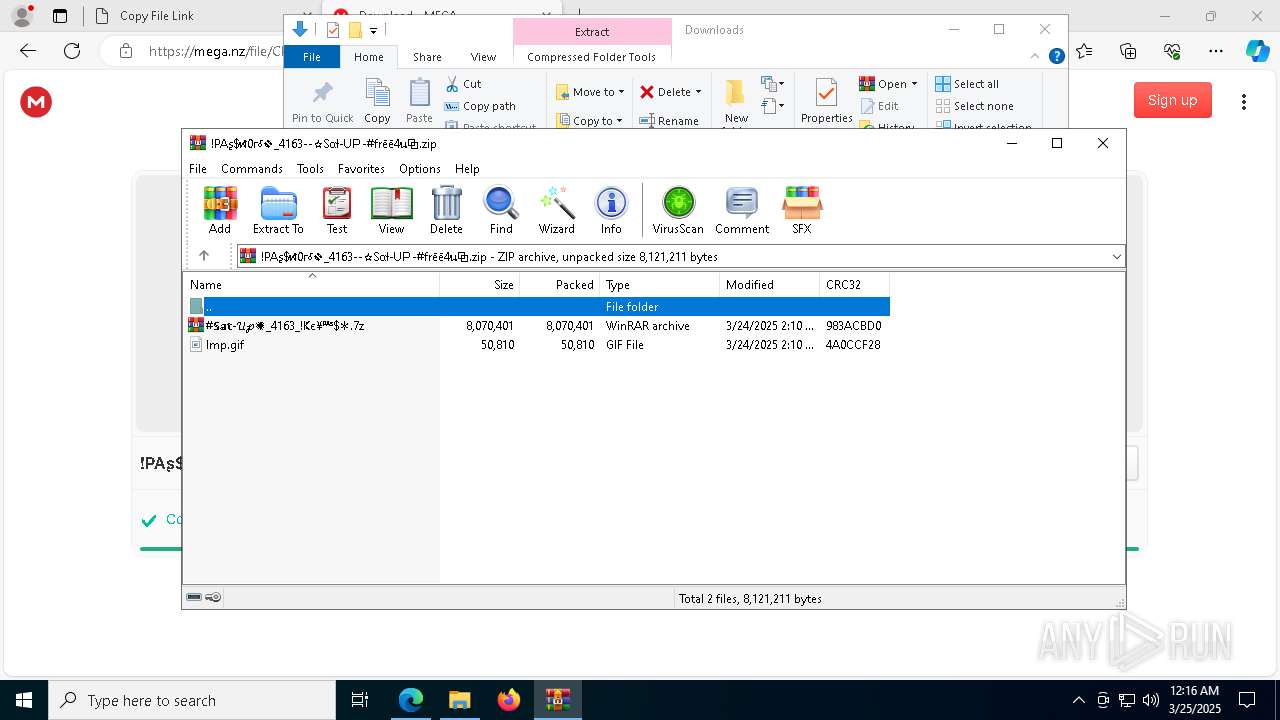The image size is (1280, 720).
Task: Open the browser's settings and more menu
Action: tap(1216, 51)
